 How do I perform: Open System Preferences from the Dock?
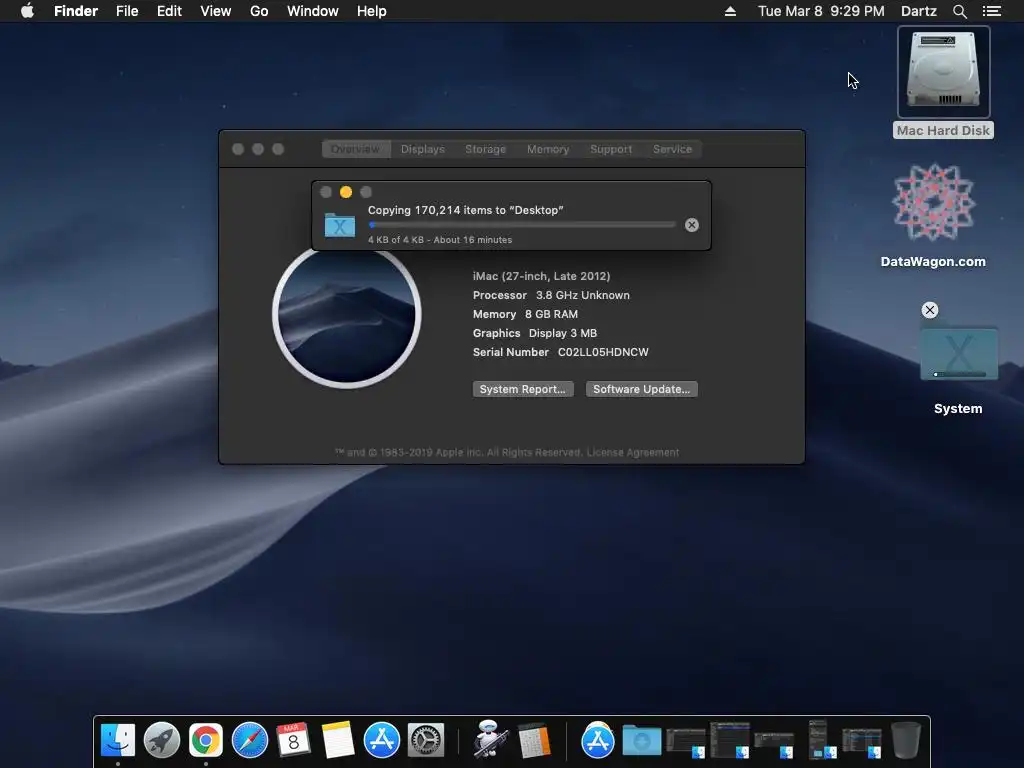click(426, 740)
